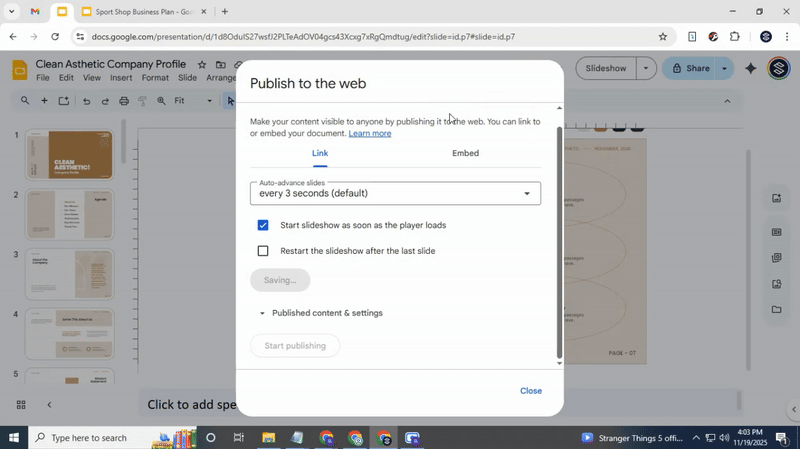Click the print icon in toolbar
The image size is (800, 449).
pos(124,101)
